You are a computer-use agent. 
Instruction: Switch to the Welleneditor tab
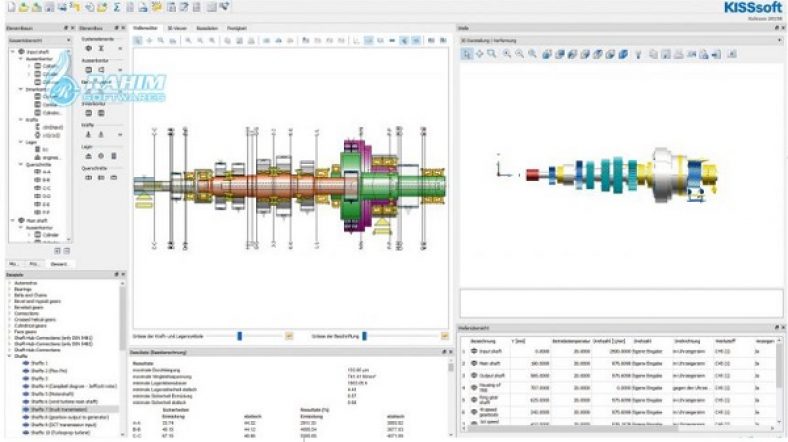point(145,28)
